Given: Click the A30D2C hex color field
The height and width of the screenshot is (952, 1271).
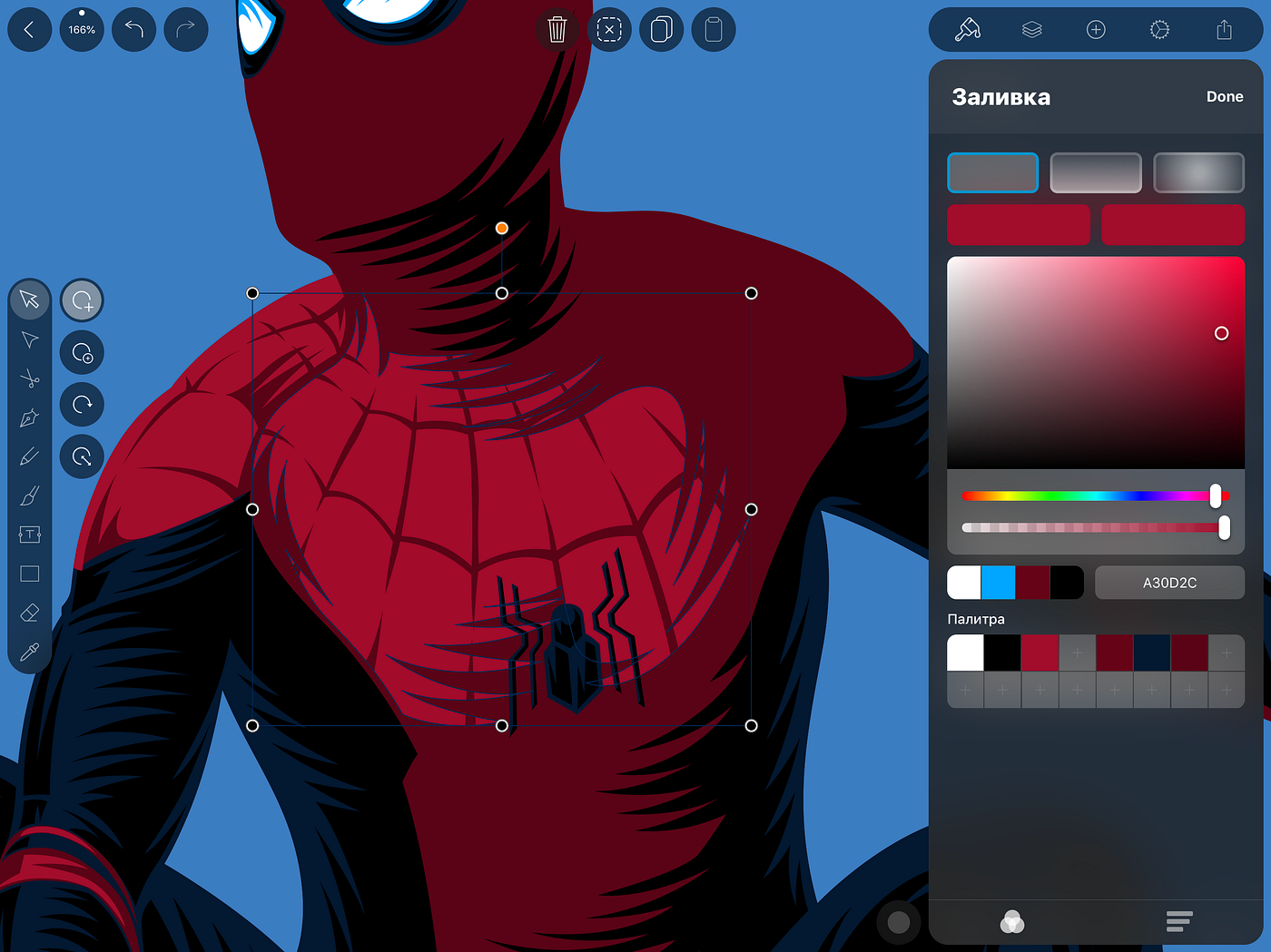Looking at the screenshot, I should [1169, 583].
